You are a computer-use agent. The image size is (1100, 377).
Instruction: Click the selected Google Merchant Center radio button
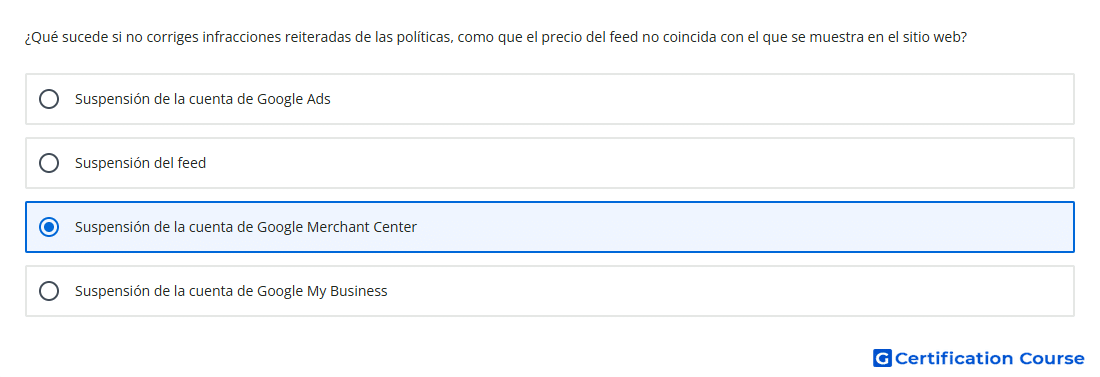49,227
